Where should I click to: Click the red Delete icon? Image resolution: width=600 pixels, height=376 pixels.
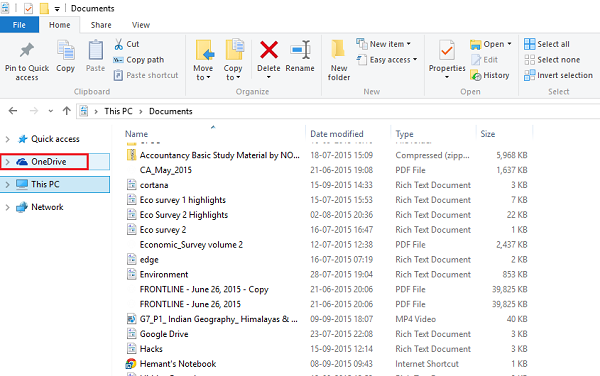click(x=269, y=50)
